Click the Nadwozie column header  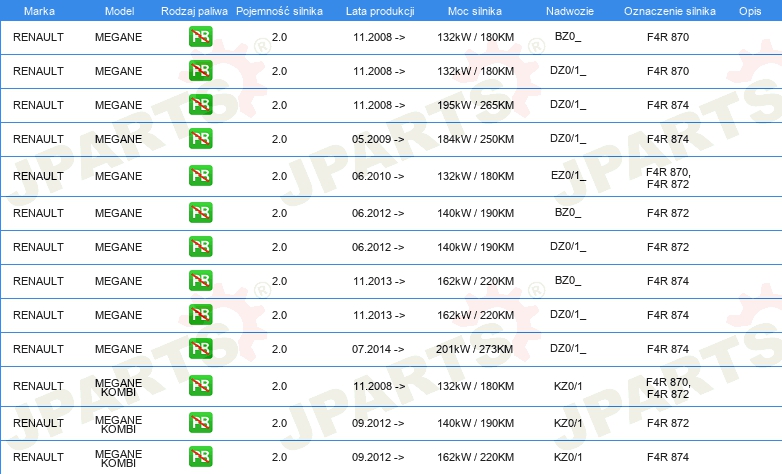(570, 11)
